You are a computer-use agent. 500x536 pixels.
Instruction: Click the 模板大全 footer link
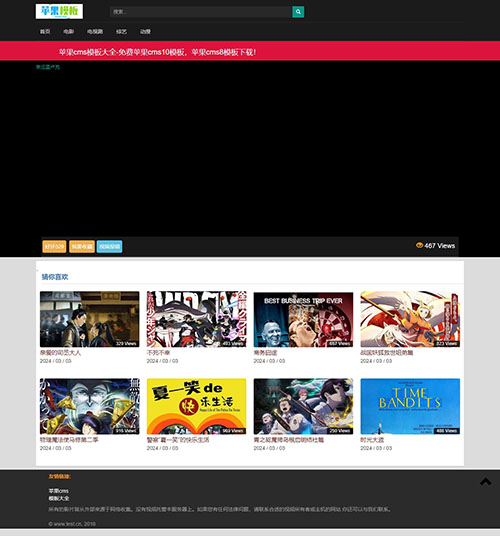[58, 498]
